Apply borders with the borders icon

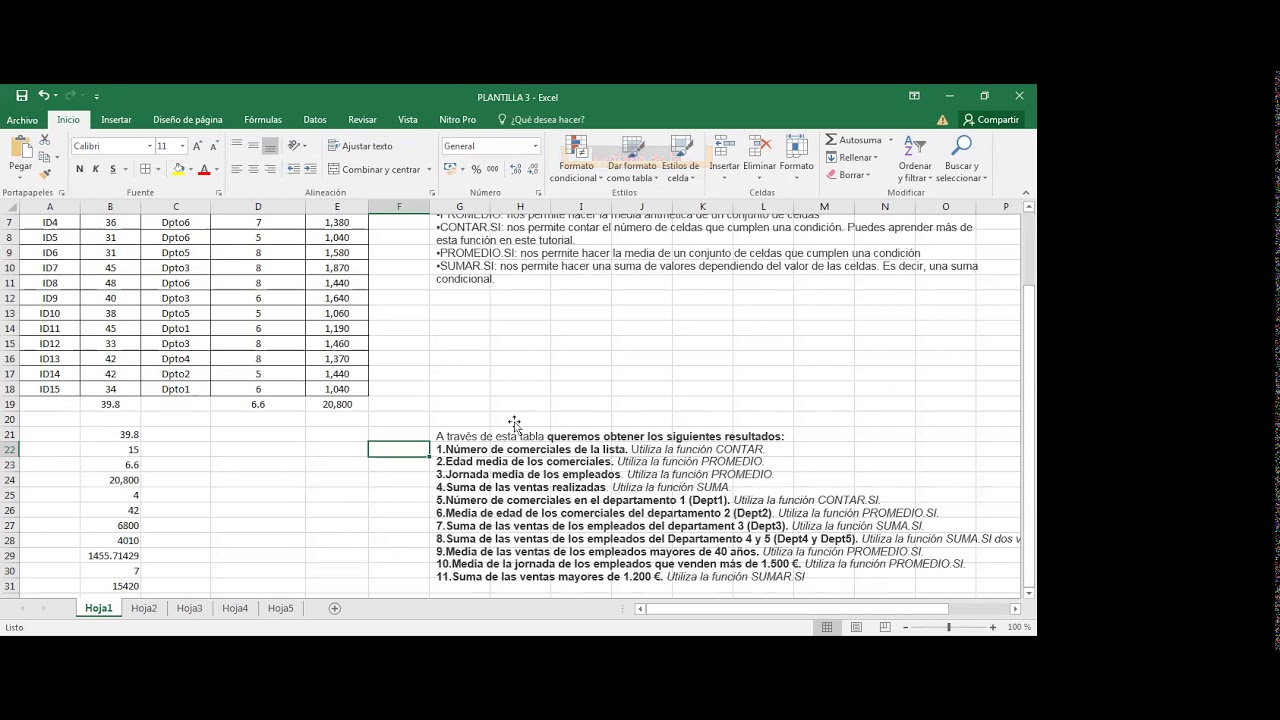tap(145, 169)
